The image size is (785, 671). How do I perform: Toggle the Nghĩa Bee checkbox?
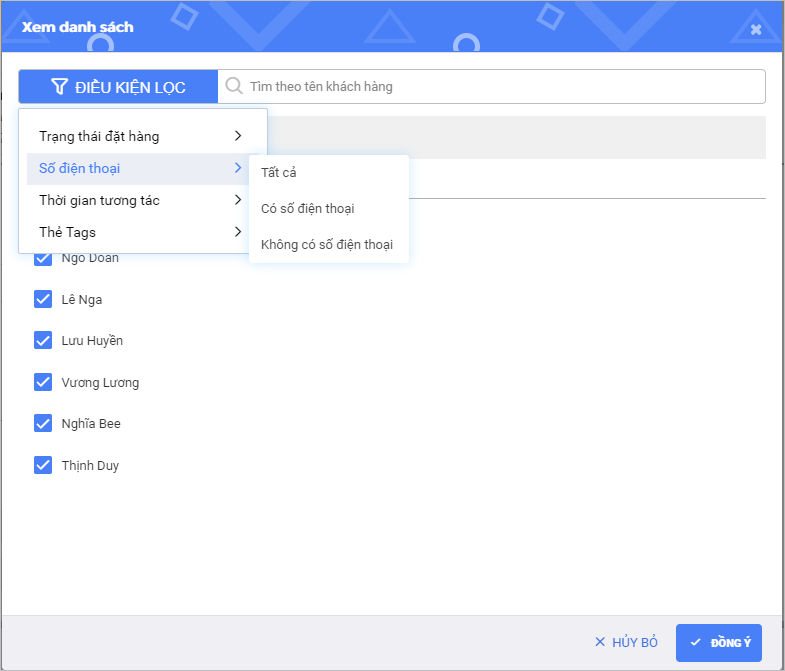[x=43, y=423]
